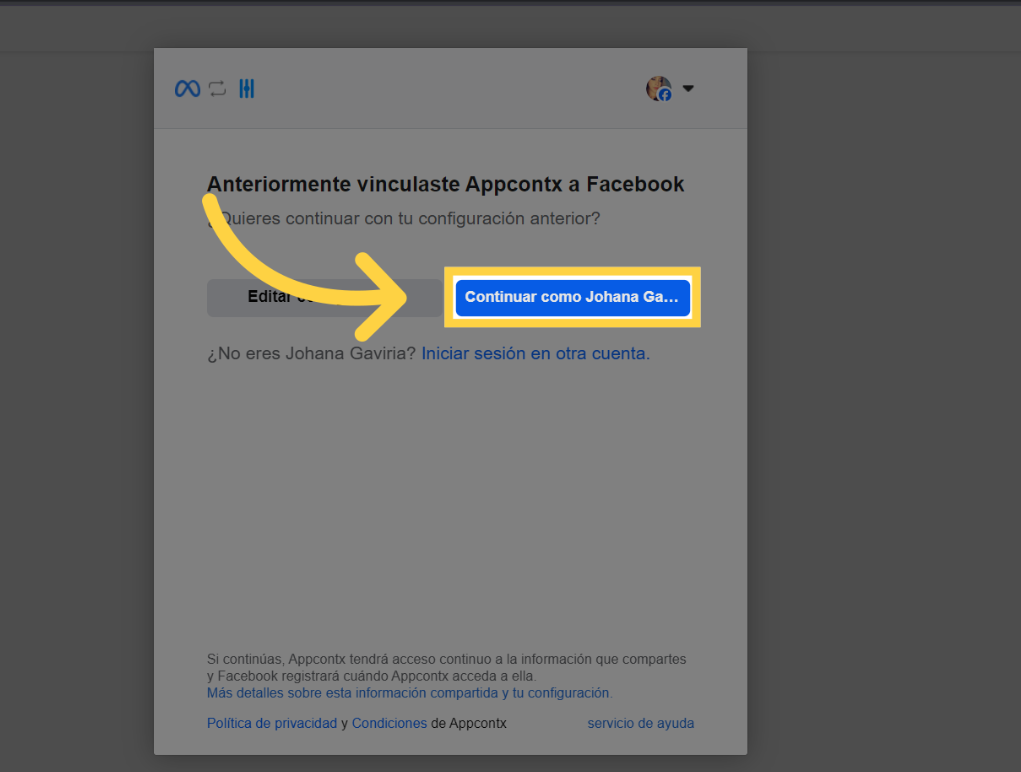Viewport: 1021px width, 772px height.
Task: Click the Facebook badge on the avatar
Action: click(x=665, y=95)
